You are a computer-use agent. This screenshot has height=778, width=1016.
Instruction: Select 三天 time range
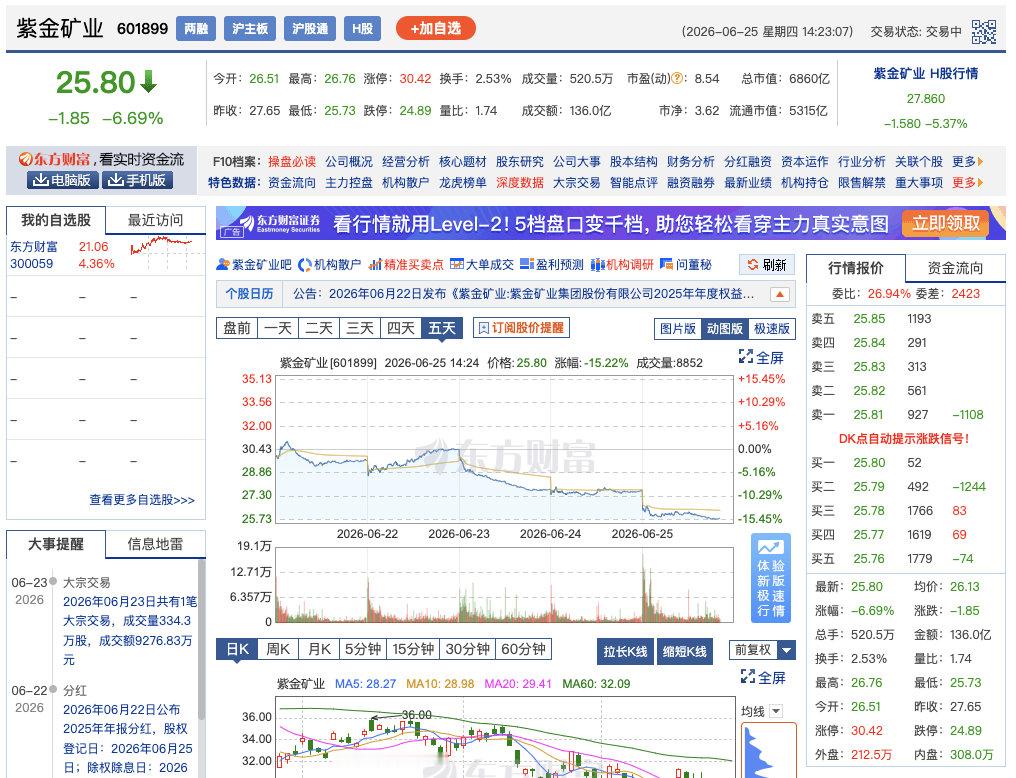(360, 328)
